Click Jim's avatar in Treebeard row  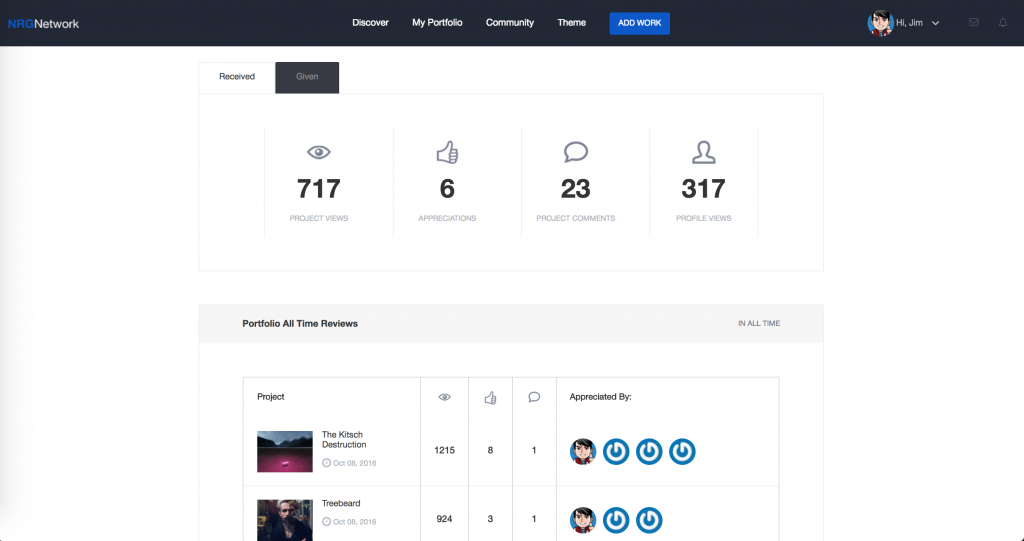click(x=583, y=520)
